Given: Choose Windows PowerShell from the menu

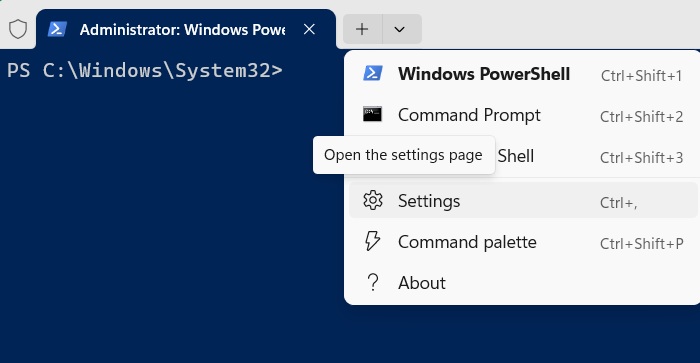Looking at the screenshot, I should [523, 74].
